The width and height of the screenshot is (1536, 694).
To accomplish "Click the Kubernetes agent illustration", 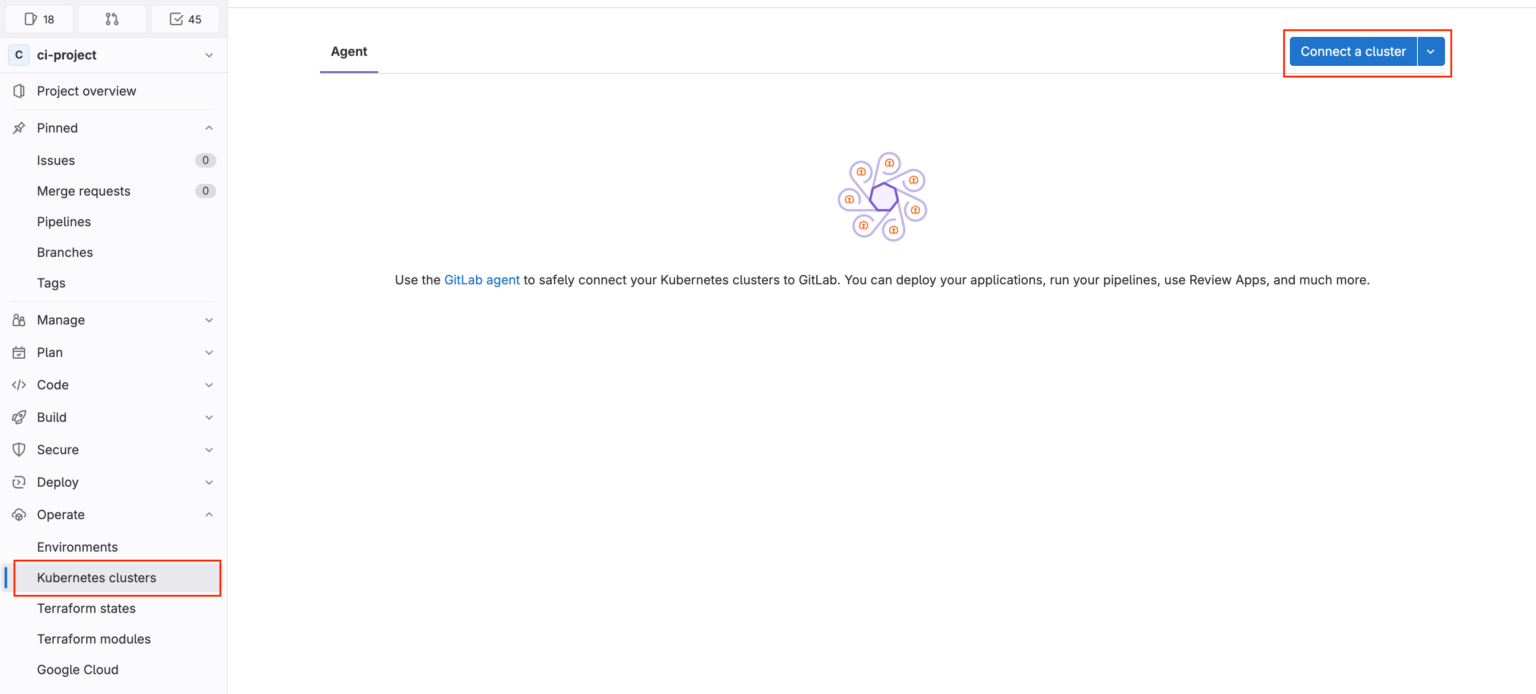I will pyautogui.click(x=882, y=196).
